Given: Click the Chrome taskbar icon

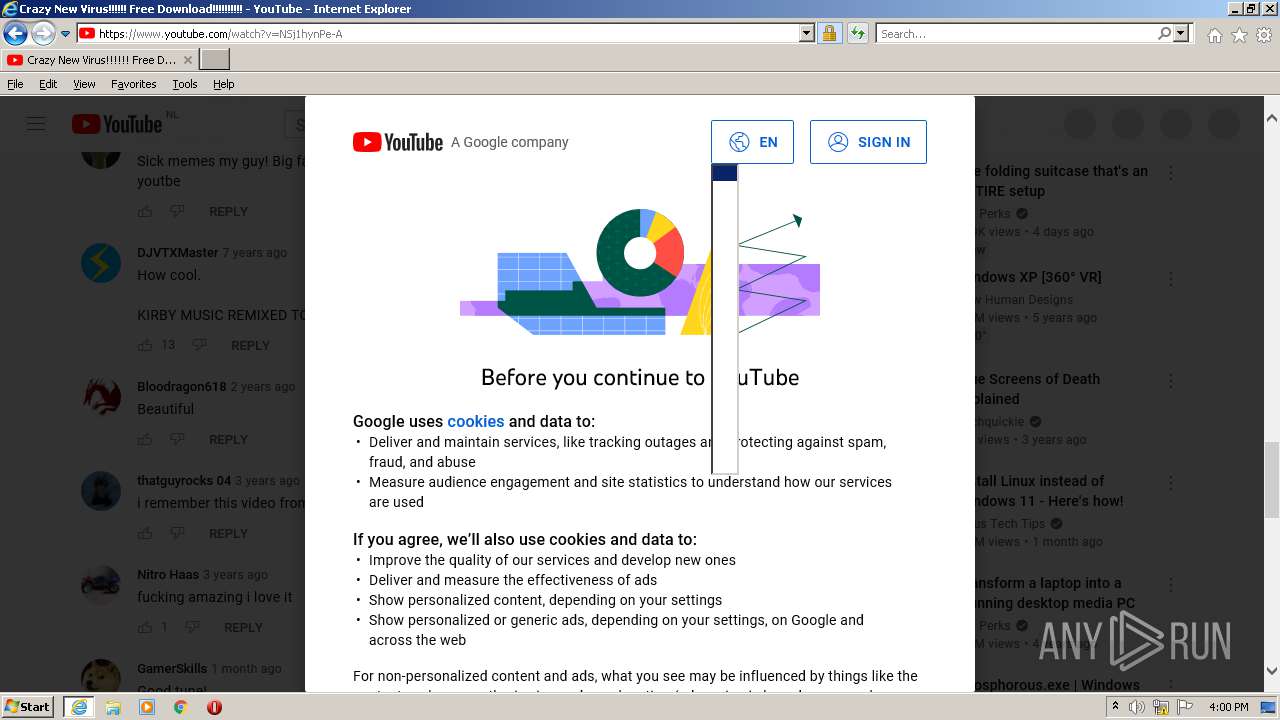Looking at the screenshot, I should coord(180,707).
